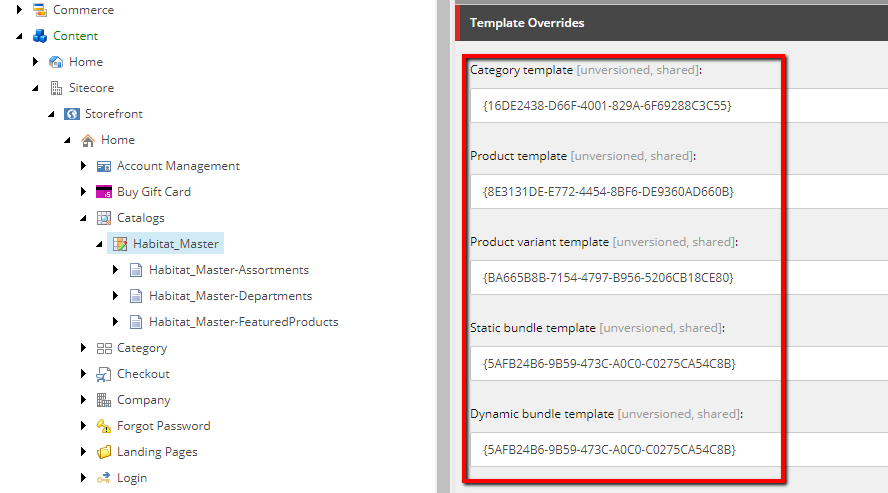
Task: Expand Habitat_Master-Departments node
Action: coord(116,295)
